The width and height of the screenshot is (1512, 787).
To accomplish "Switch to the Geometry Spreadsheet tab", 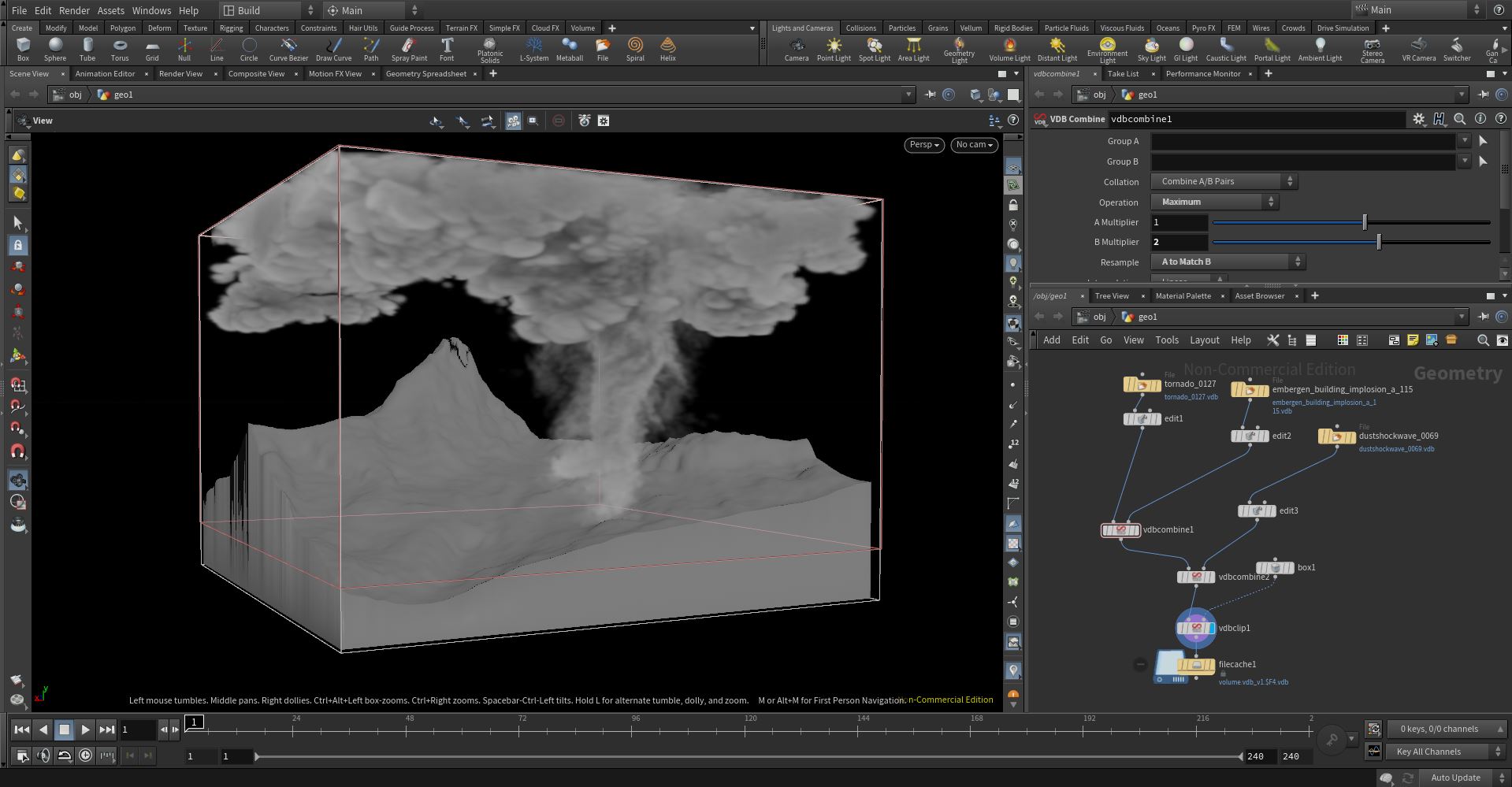I will pos(425,73).
